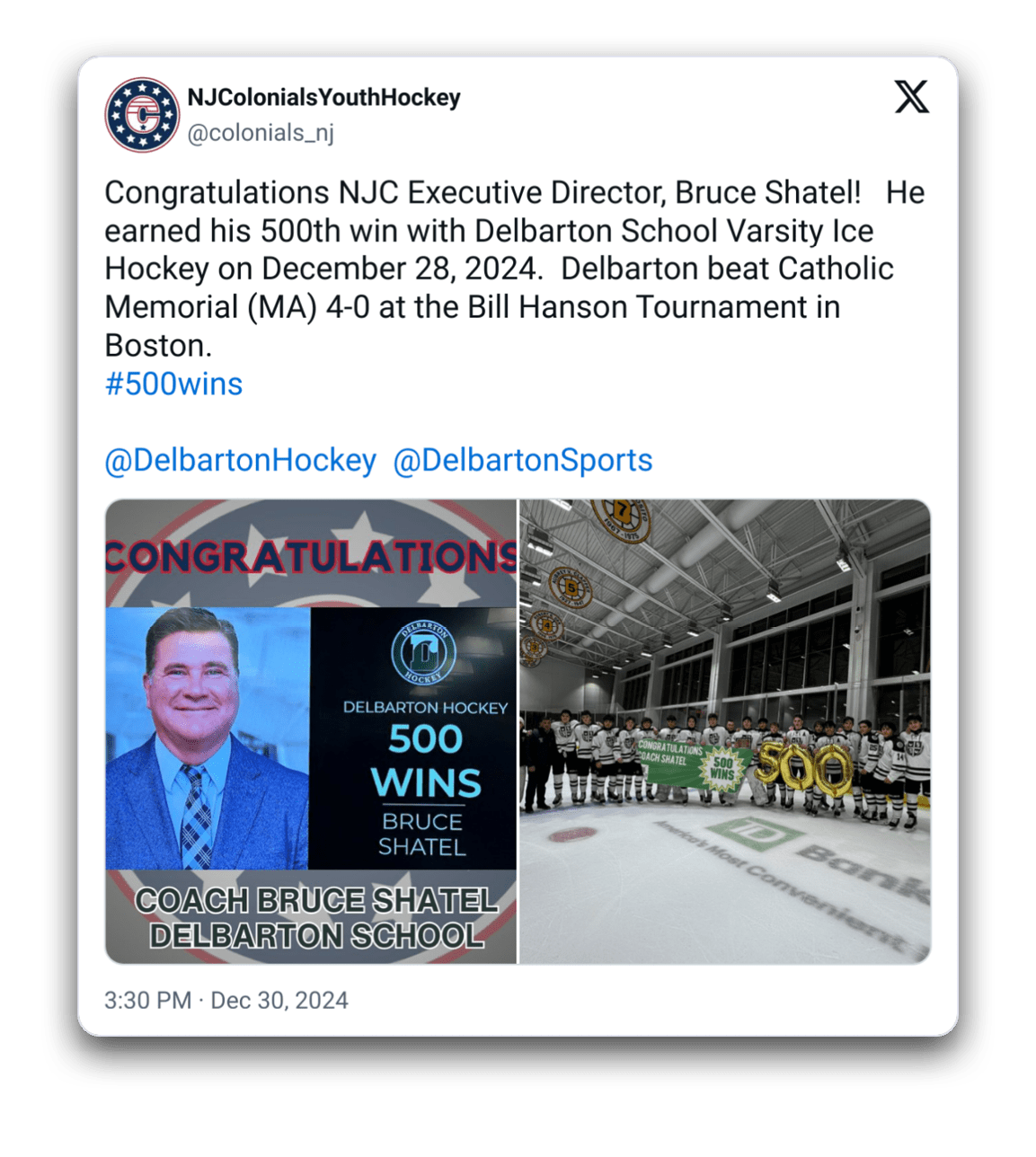Click the Coach Bruce Shatel Delbarton School caption
This screenshot has height=1157, width=1036.
(315, 918)
